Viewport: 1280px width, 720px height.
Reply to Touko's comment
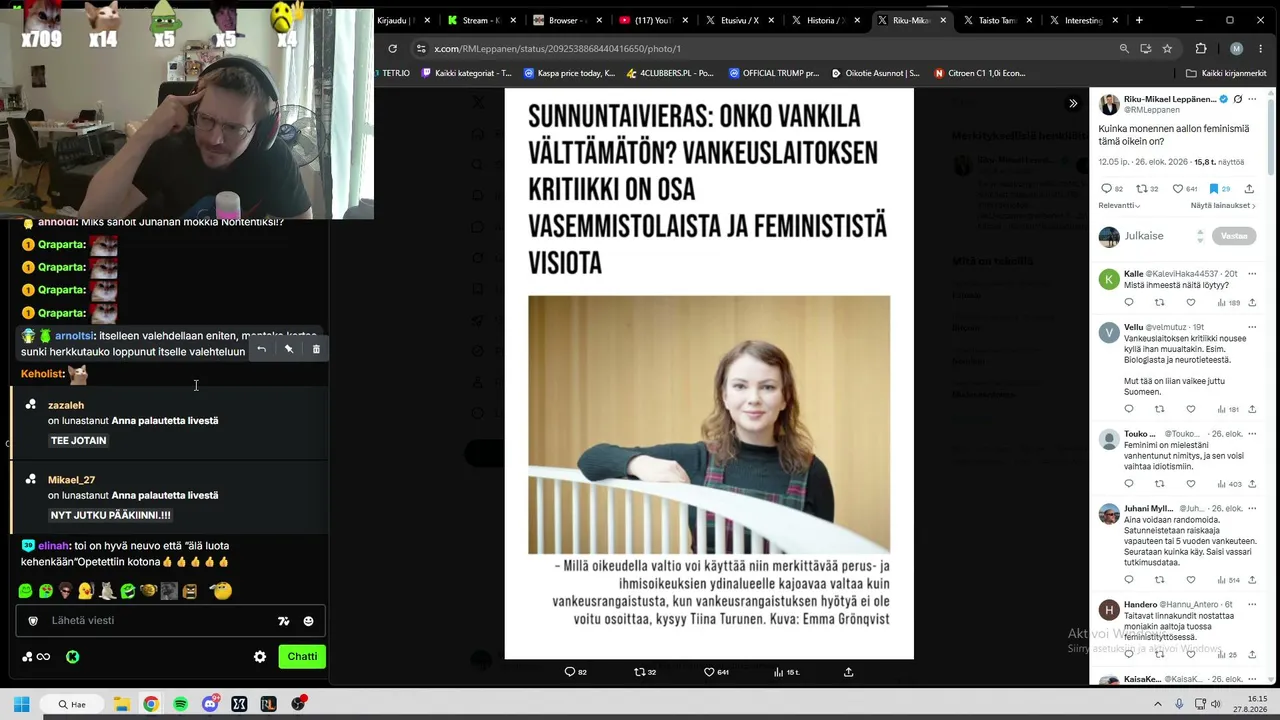pyautogui.click(x=1129, y=484)
